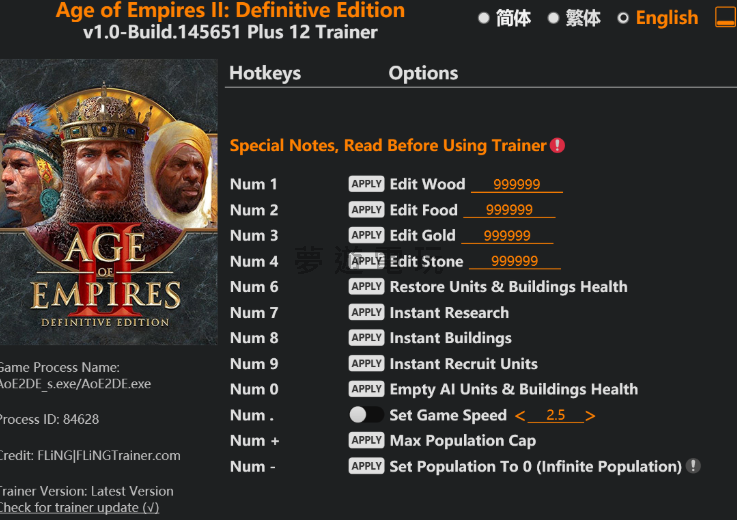Screen dimensions: 737x520
Task: Apply Edit Stone cheat
Action: (x=366, y=261)
